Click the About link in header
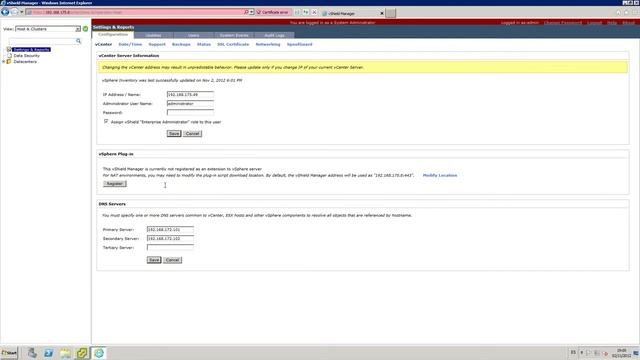The height and width of the screenshot is (360, 640). [629, 22]
